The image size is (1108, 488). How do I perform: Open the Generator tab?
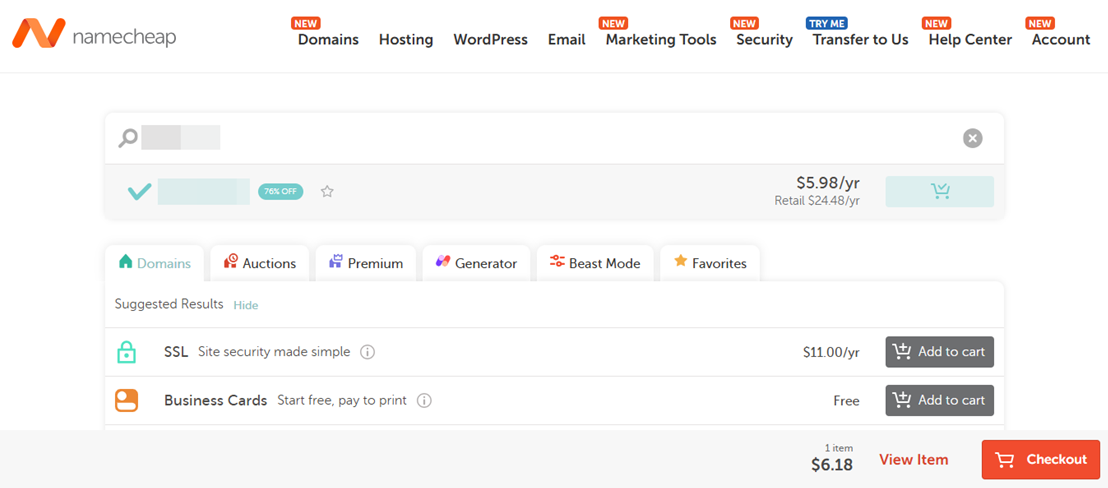(476, 263)
